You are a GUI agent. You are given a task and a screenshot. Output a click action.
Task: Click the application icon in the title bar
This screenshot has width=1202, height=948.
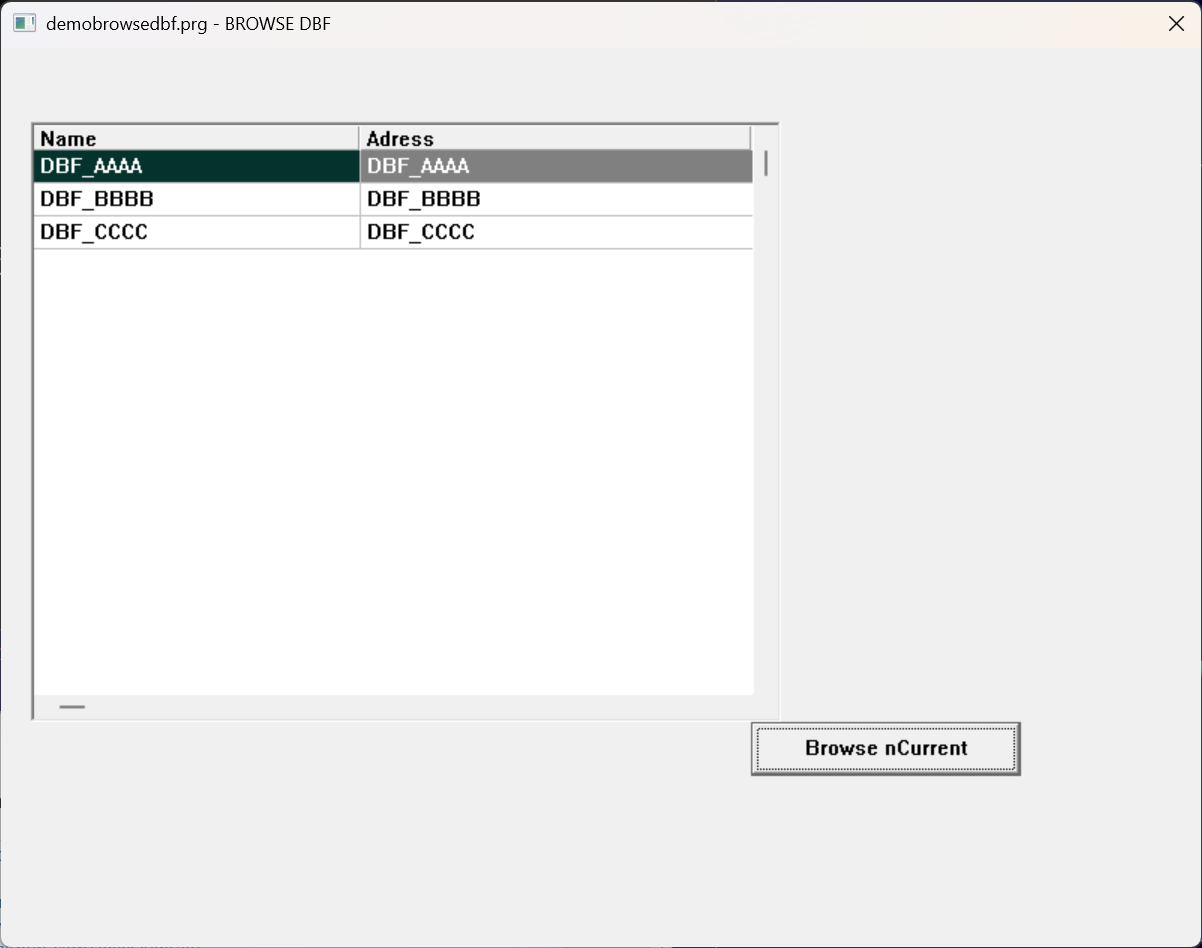coord(25,23)
